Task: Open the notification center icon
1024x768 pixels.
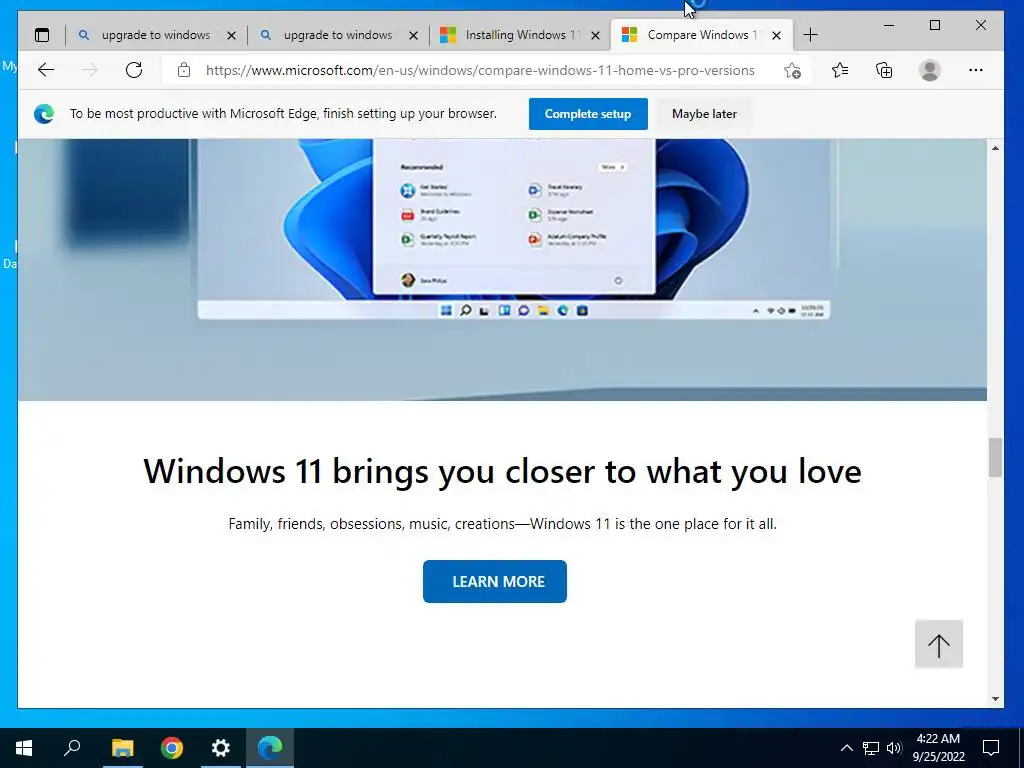Action: (991, 748)
